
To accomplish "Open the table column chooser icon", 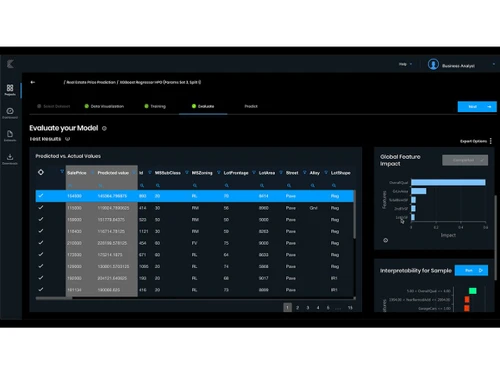I will coord(41,172).
